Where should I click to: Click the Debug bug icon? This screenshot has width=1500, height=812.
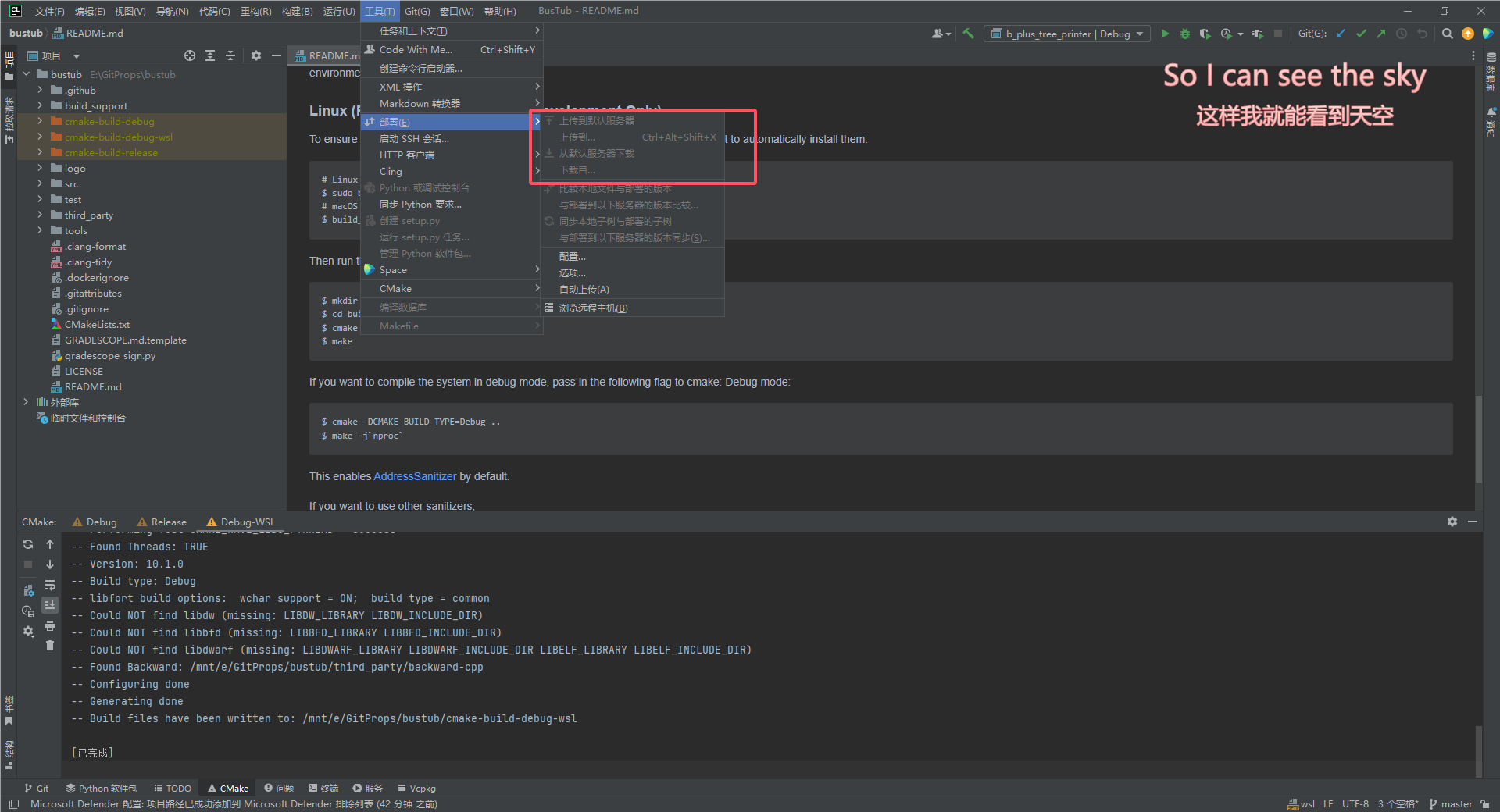click(x=1185, y=34)
